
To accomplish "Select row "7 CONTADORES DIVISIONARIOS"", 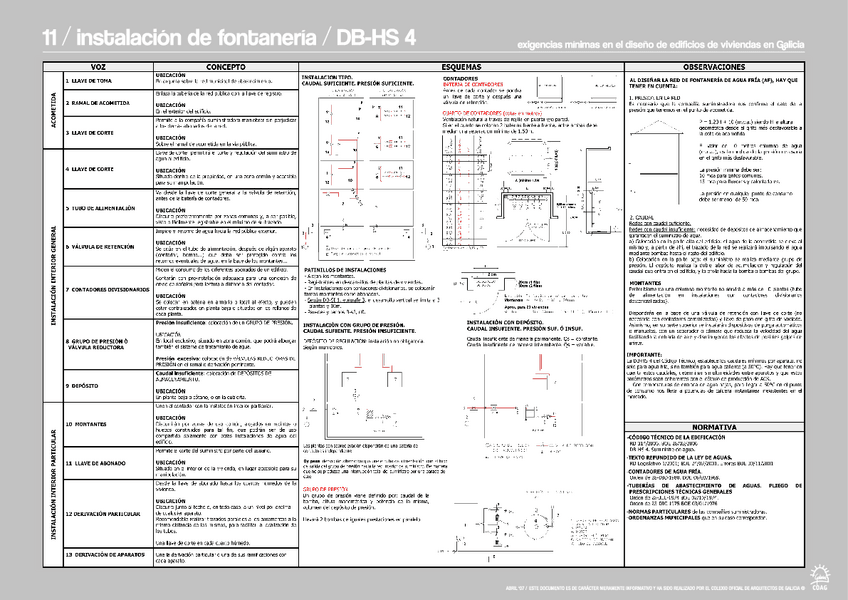I will coord(181,292).
